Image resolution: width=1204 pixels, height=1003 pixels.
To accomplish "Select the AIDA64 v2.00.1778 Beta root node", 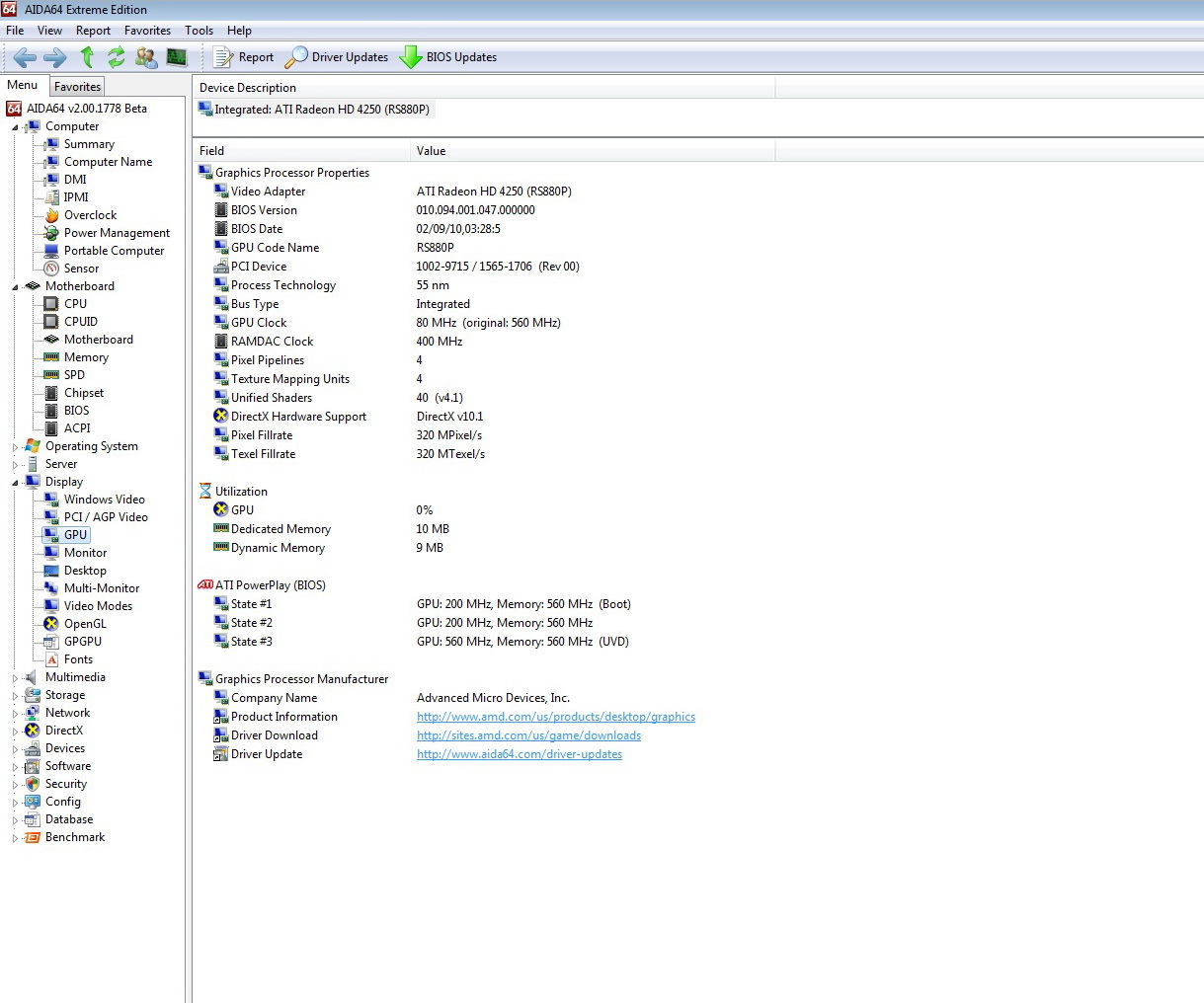I will click(x=86, y=109).
